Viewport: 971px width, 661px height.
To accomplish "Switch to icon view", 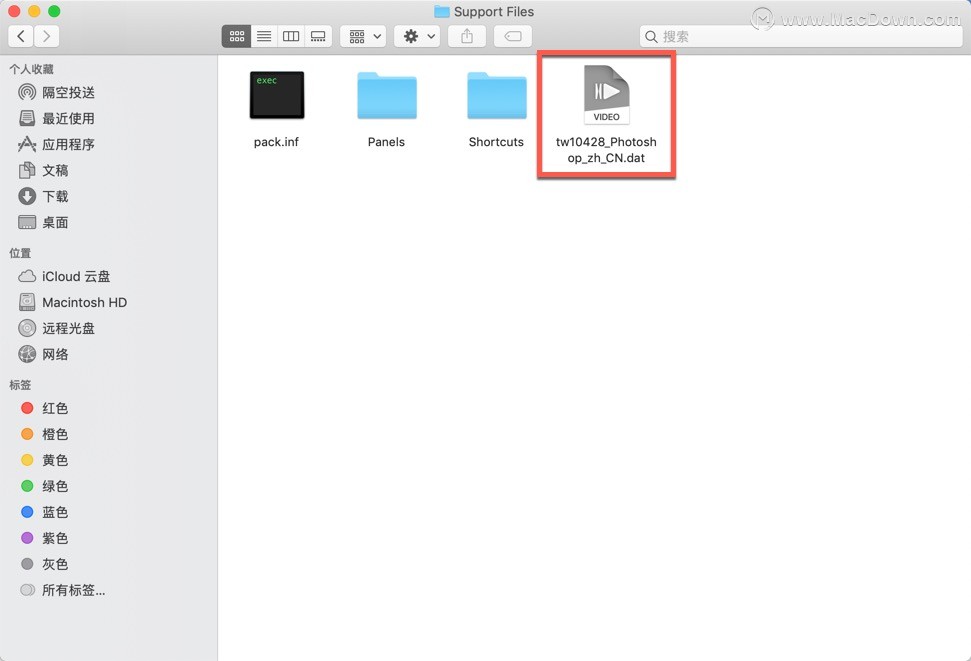I will tap(237, 37).
